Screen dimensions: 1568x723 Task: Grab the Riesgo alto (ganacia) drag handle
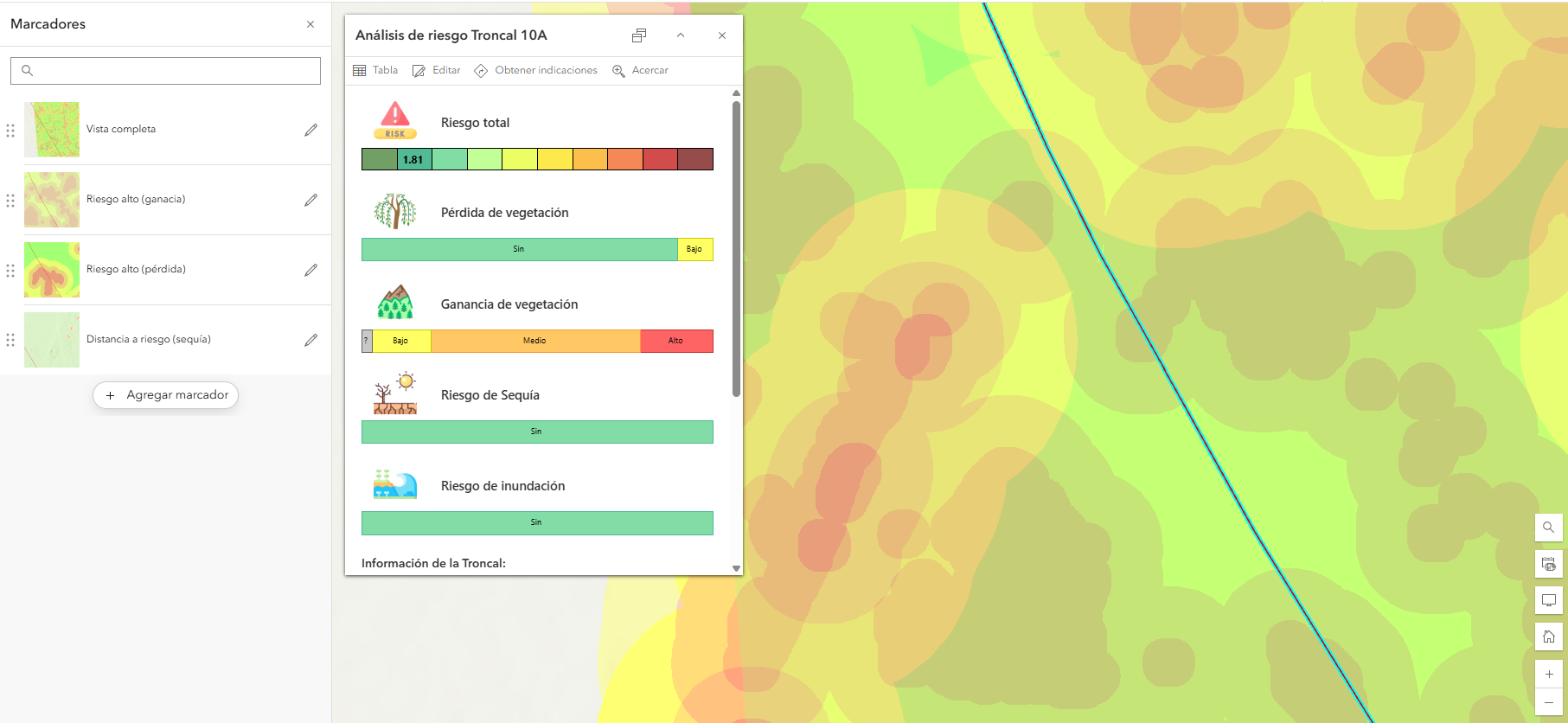point(10,200)
